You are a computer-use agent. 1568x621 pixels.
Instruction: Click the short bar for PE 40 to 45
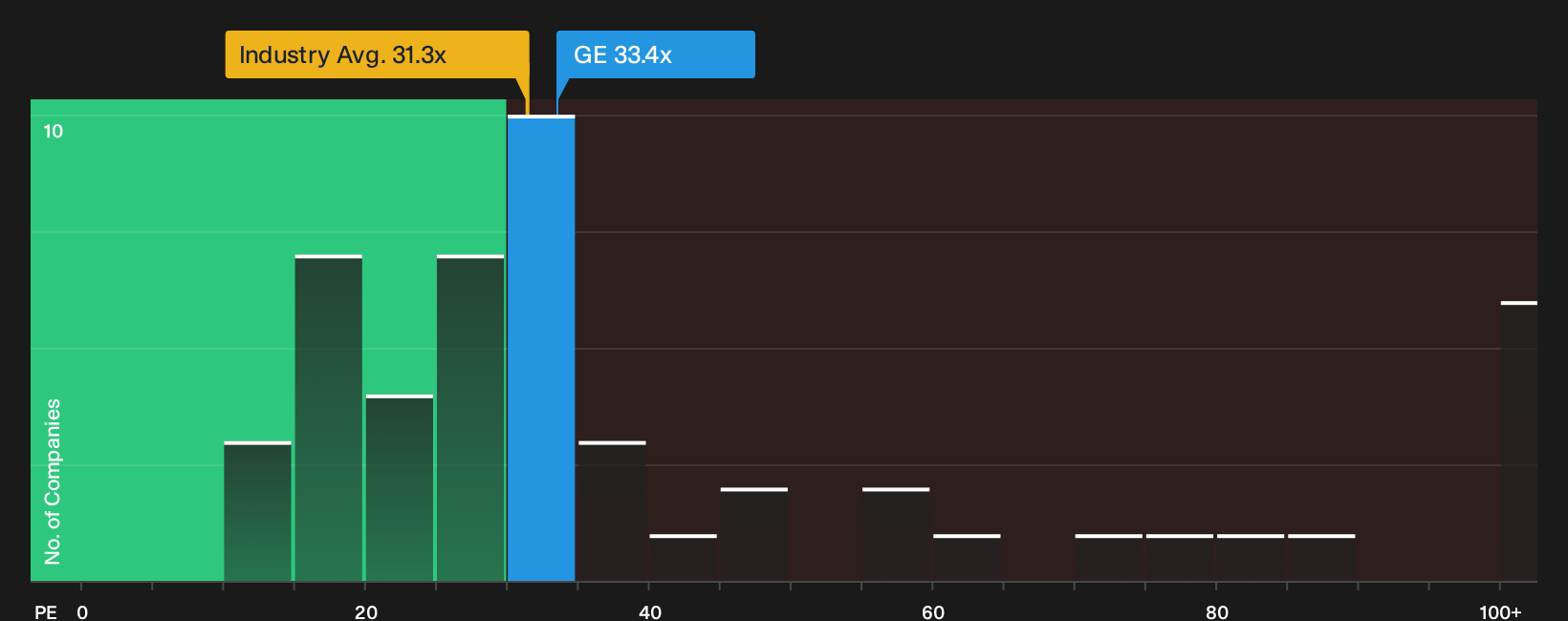(683, 558)
